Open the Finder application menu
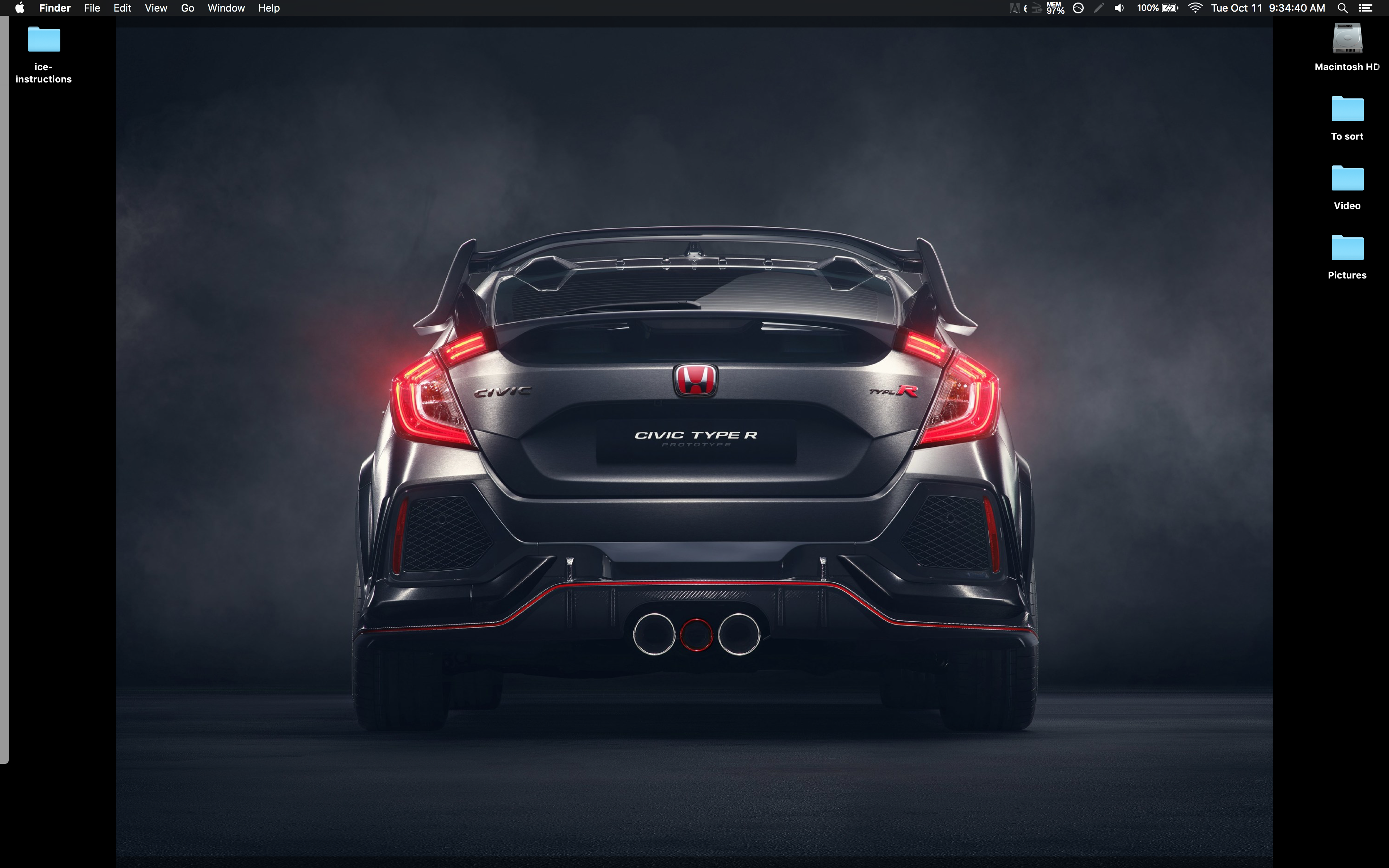This screenshot has height=868, width=1389. [x=55, y=8]
